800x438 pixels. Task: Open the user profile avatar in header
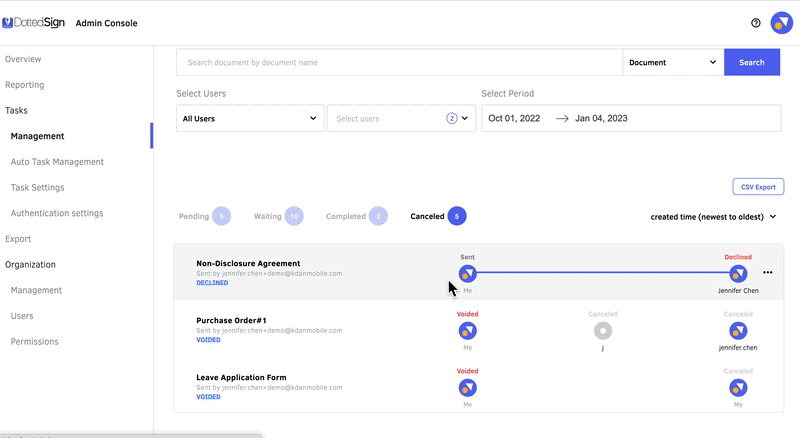point(781,23)
